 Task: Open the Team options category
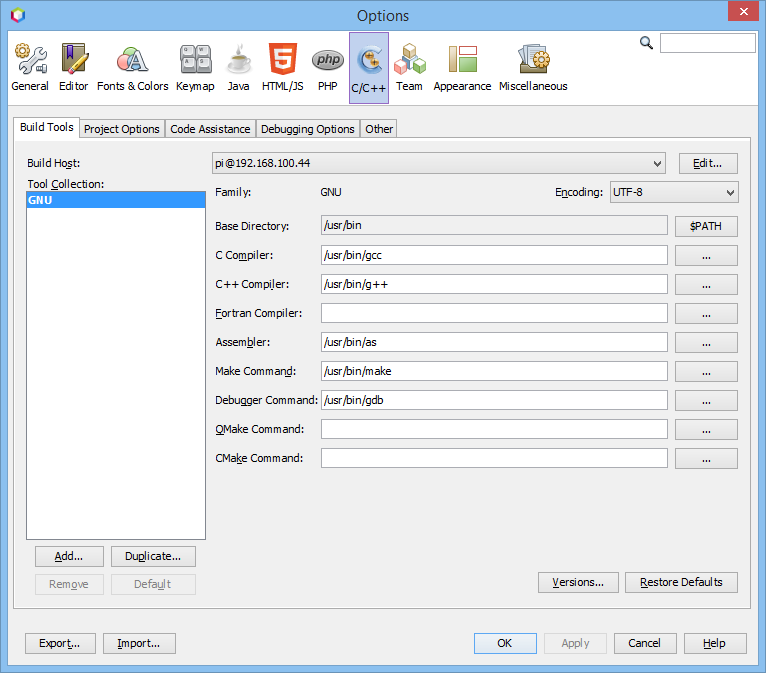click(x=409, y=68)
